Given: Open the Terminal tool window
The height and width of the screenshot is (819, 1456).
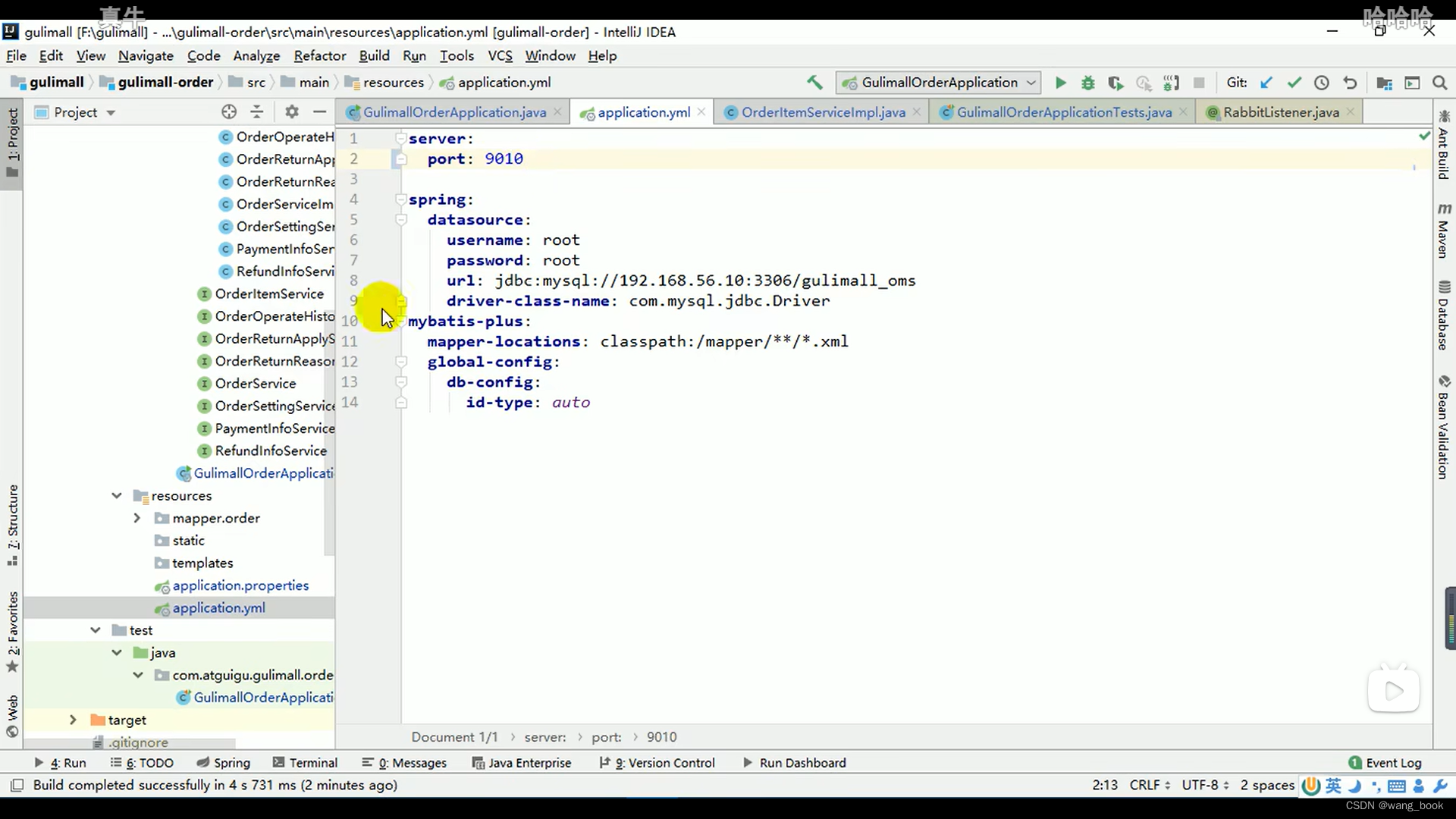Looking at the screenshot, I should 305,763.
